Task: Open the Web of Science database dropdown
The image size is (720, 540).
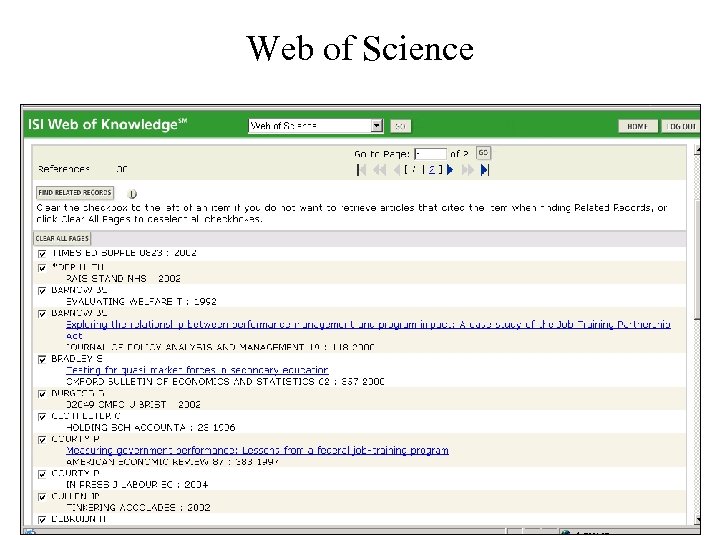Action: [x=377, y=126]
